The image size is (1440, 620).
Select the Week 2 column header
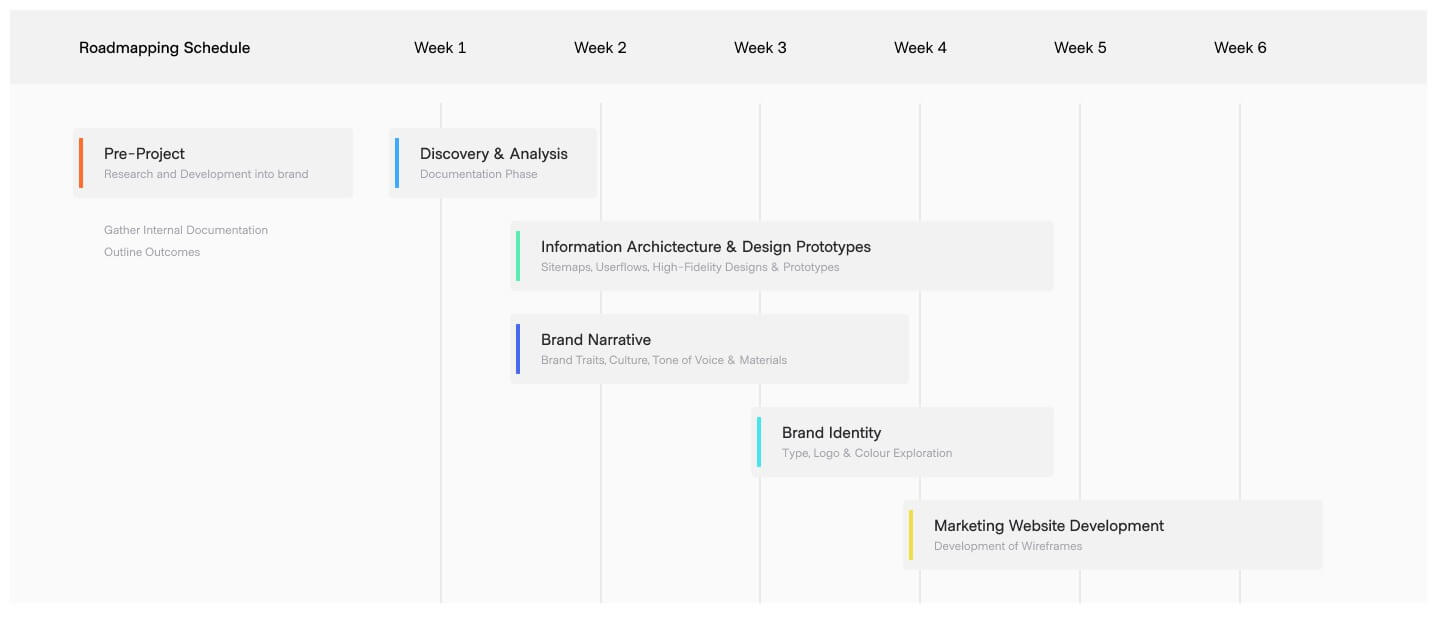600,48
